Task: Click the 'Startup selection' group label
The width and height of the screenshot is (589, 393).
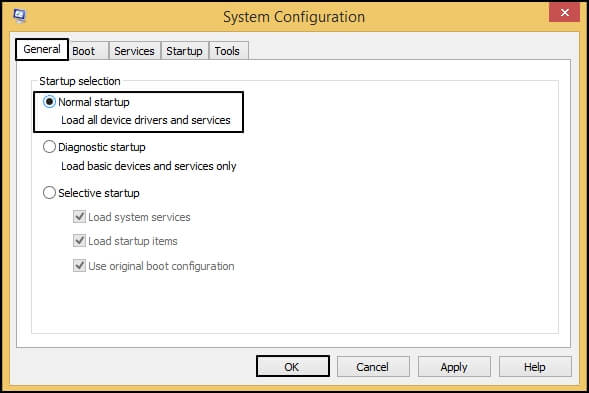Action: click(x=80, y=81)
